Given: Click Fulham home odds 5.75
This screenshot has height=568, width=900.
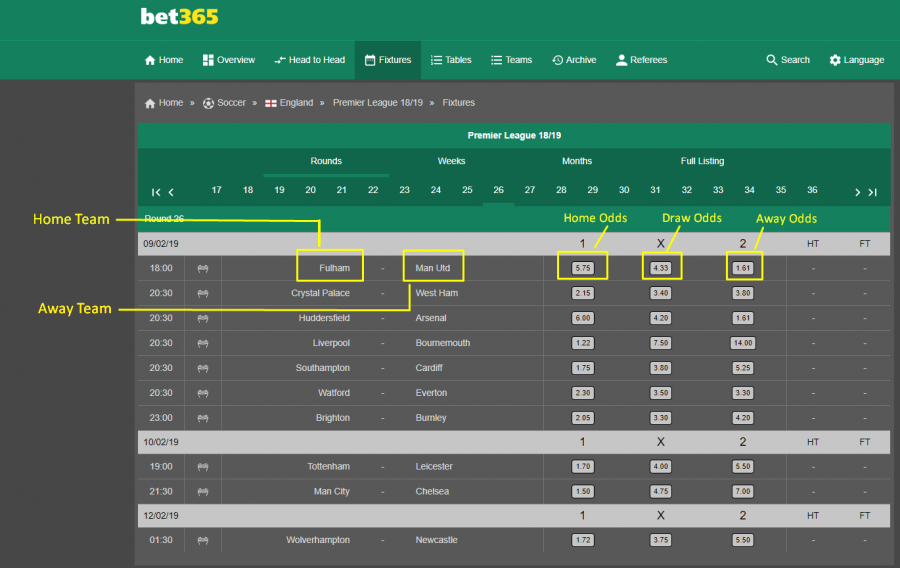Looking at the screenshot, I should [x=583, y=268].
